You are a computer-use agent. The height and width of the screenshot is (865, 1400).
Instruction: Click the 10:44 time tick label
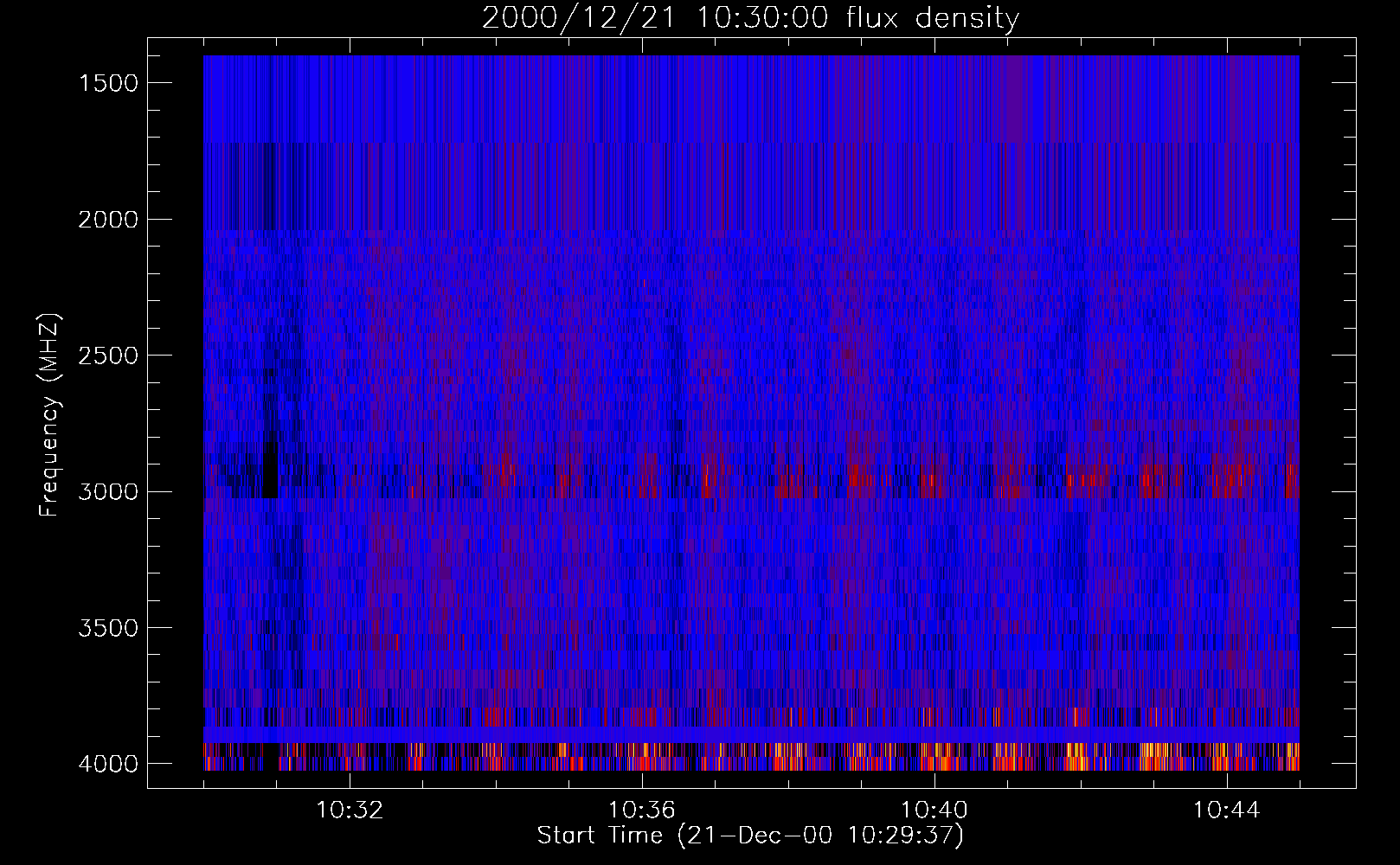pos(1227,811)
